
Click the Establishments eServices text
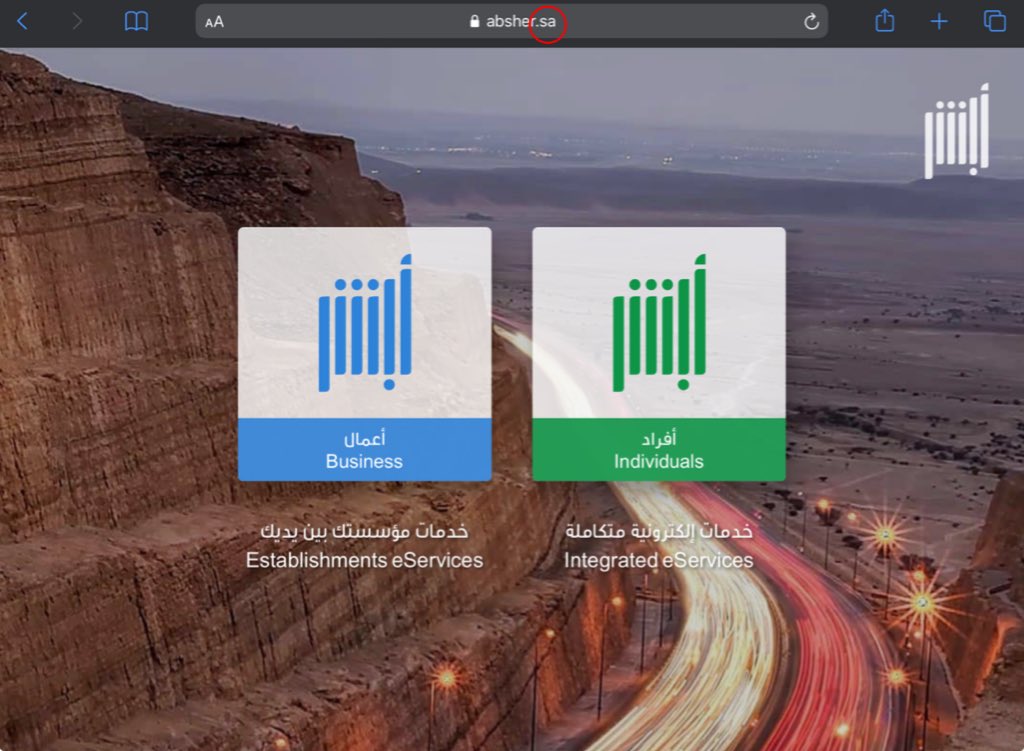(x=364, y=560)
